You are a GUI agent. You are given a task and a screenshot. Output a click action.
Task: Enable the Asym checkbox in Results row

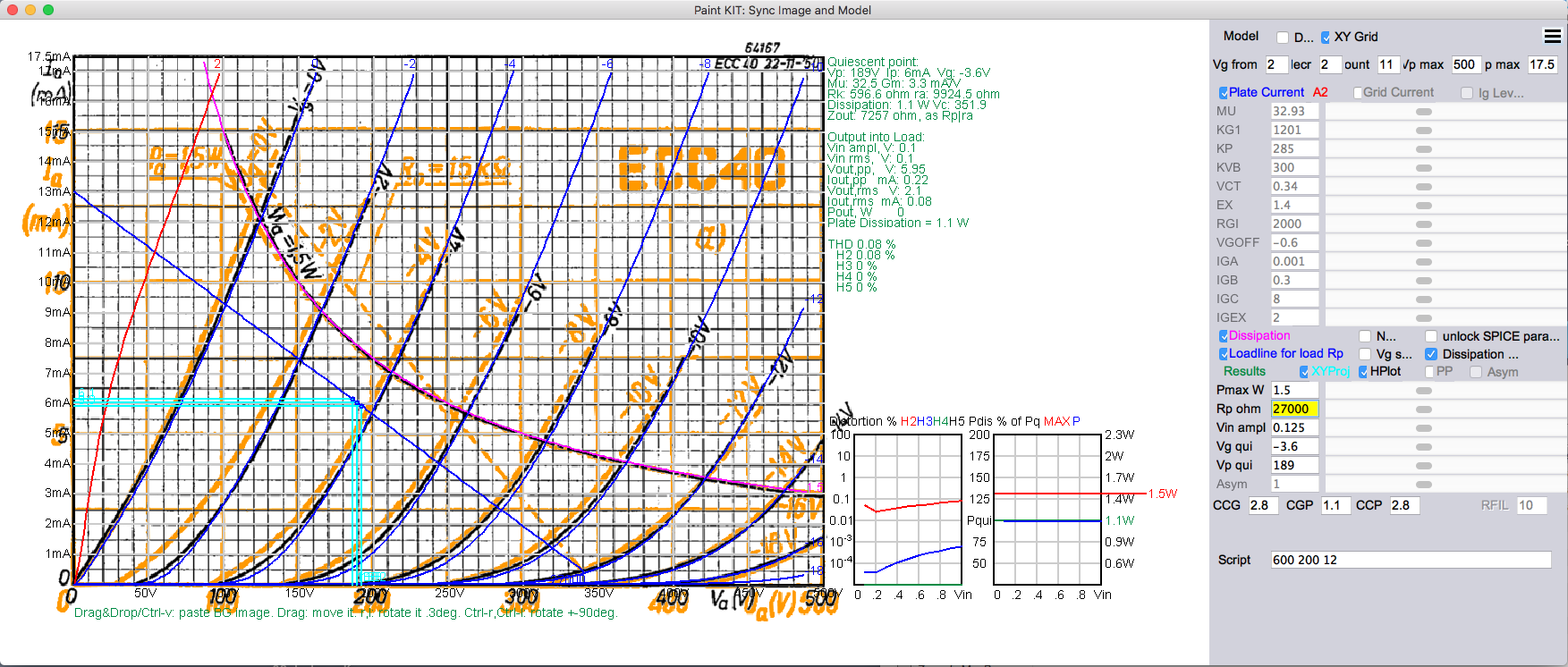coord(1476,372)
